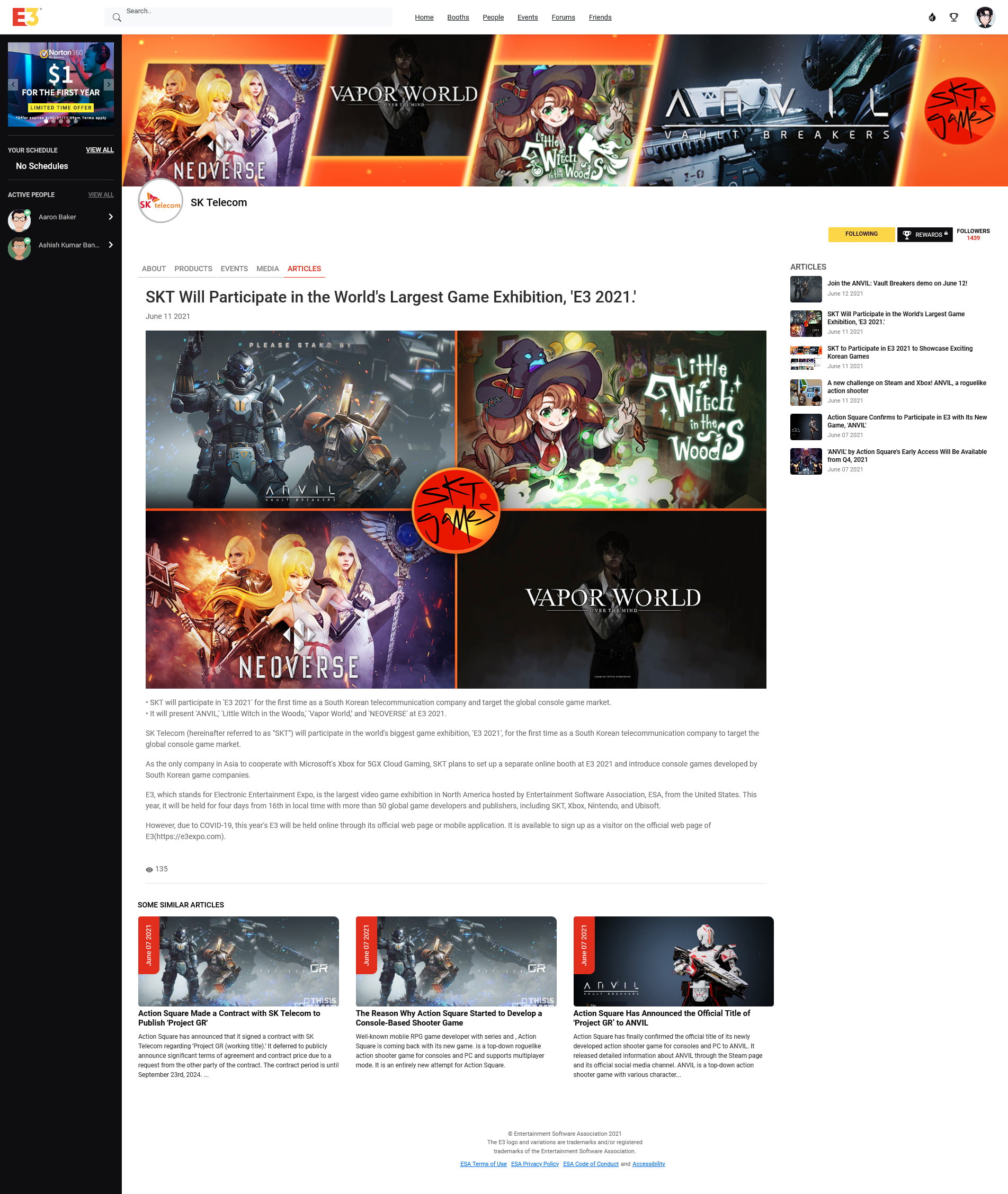This screenshot has height=1194, width=1008.
Task: Click the REWARDS button
Action: pyautogui.click(x=924, y=234)
